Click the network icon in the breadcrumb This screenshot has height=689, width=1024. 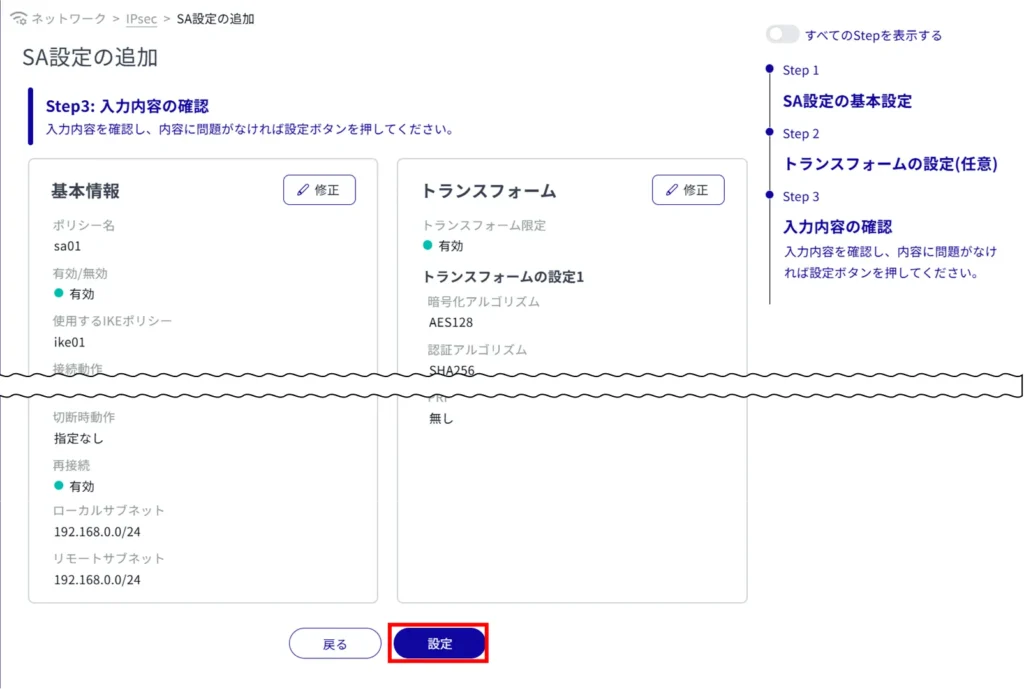[x=17, y=19]
